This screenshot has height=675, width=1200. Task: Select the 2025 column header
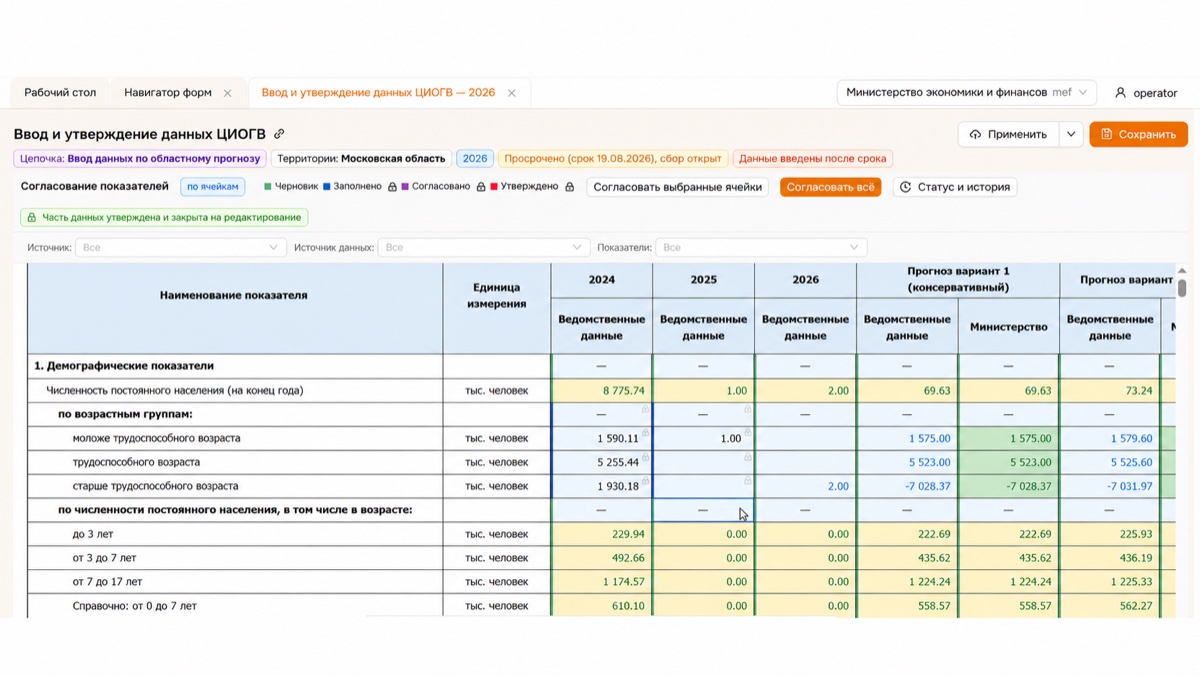[704, 280]
